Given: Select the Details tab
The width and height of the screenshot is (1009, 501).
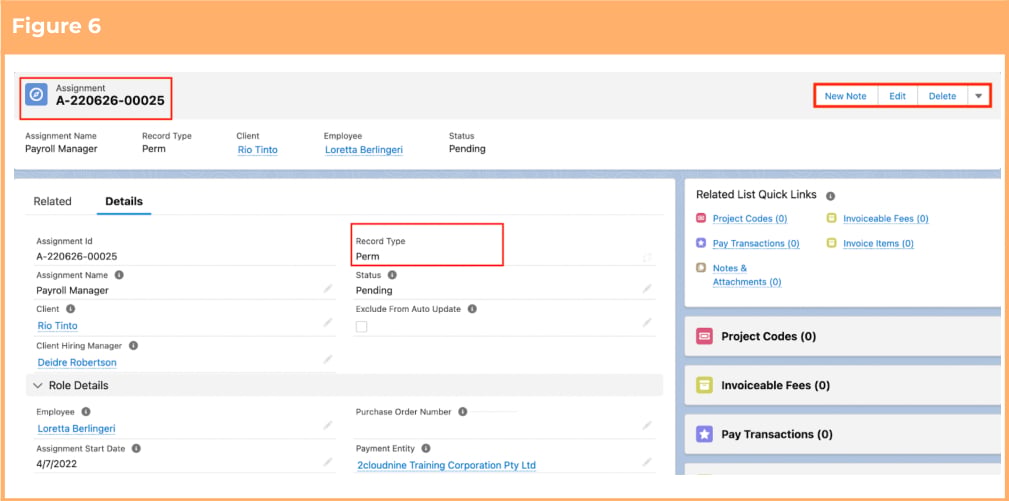Looking at the screenshot, I should click(x=124, y=201).
